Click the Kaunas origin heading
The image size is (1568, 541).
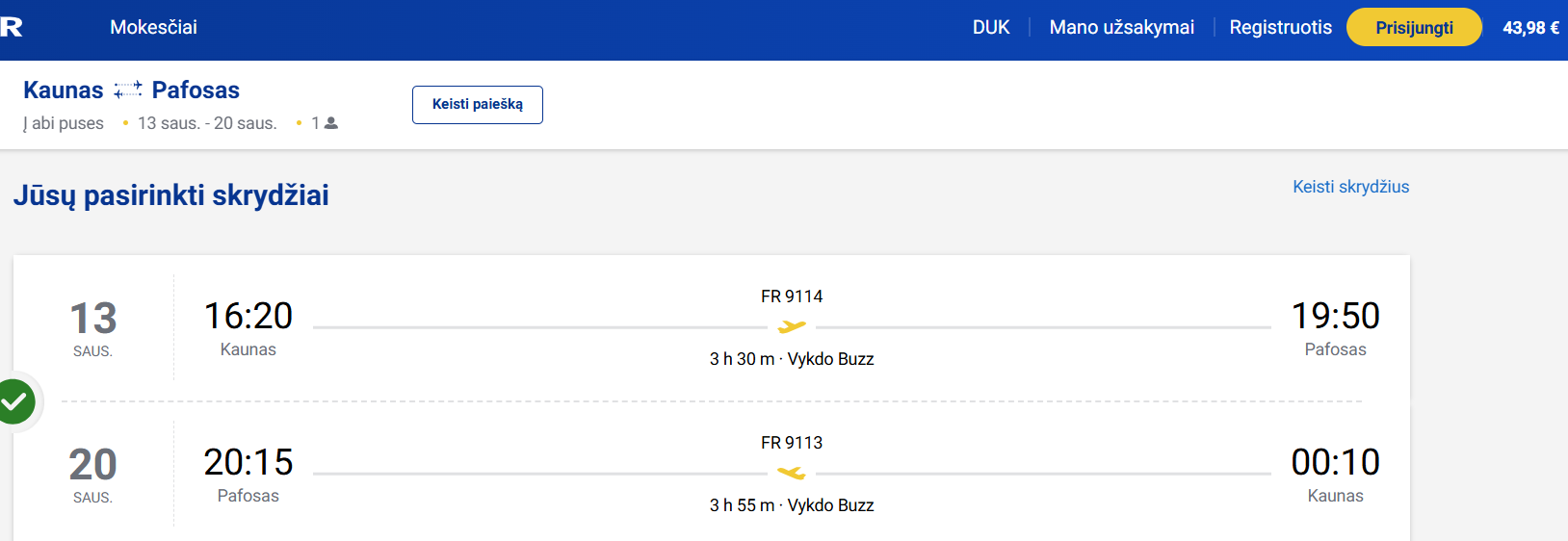[x=64, y=90]
